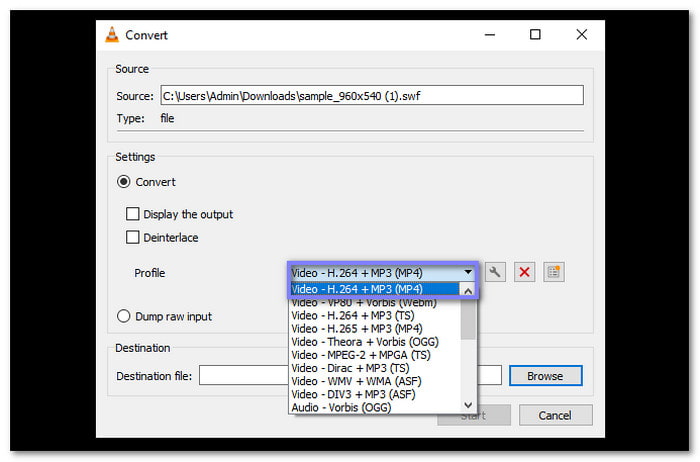700x462 pixels.
Task: Select the Convert radio button
Action: tap(124, 182)
